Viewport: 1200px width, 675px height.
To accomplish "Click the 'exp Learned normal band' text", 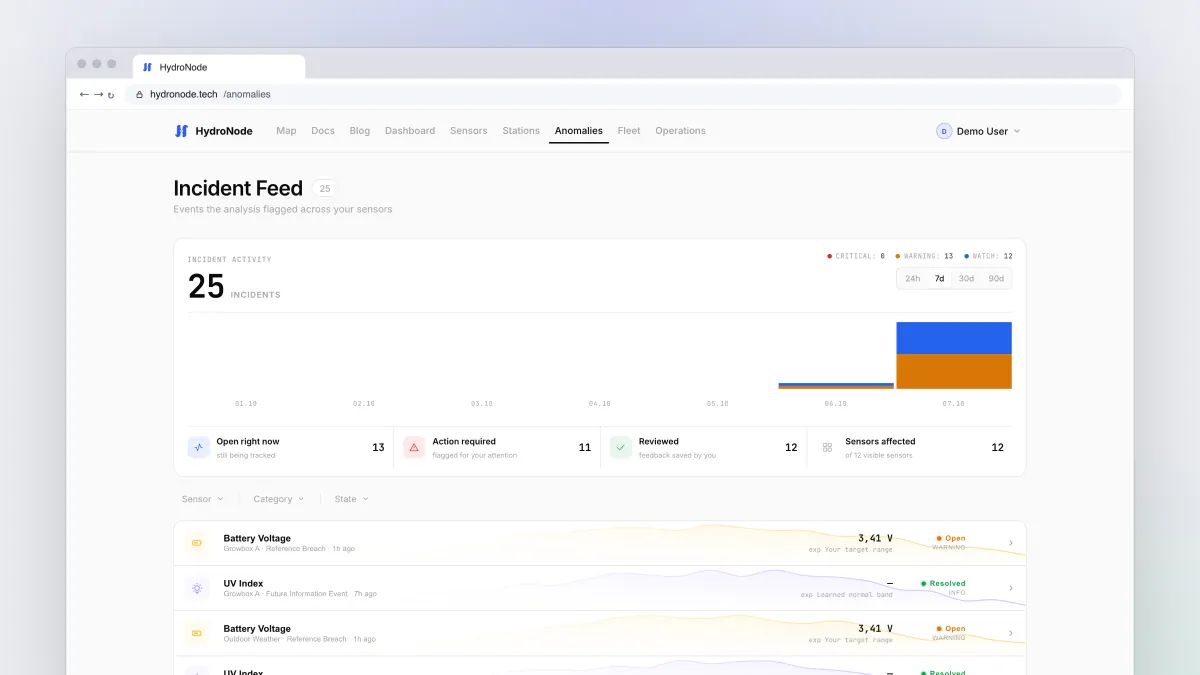I will pos(847,594).
